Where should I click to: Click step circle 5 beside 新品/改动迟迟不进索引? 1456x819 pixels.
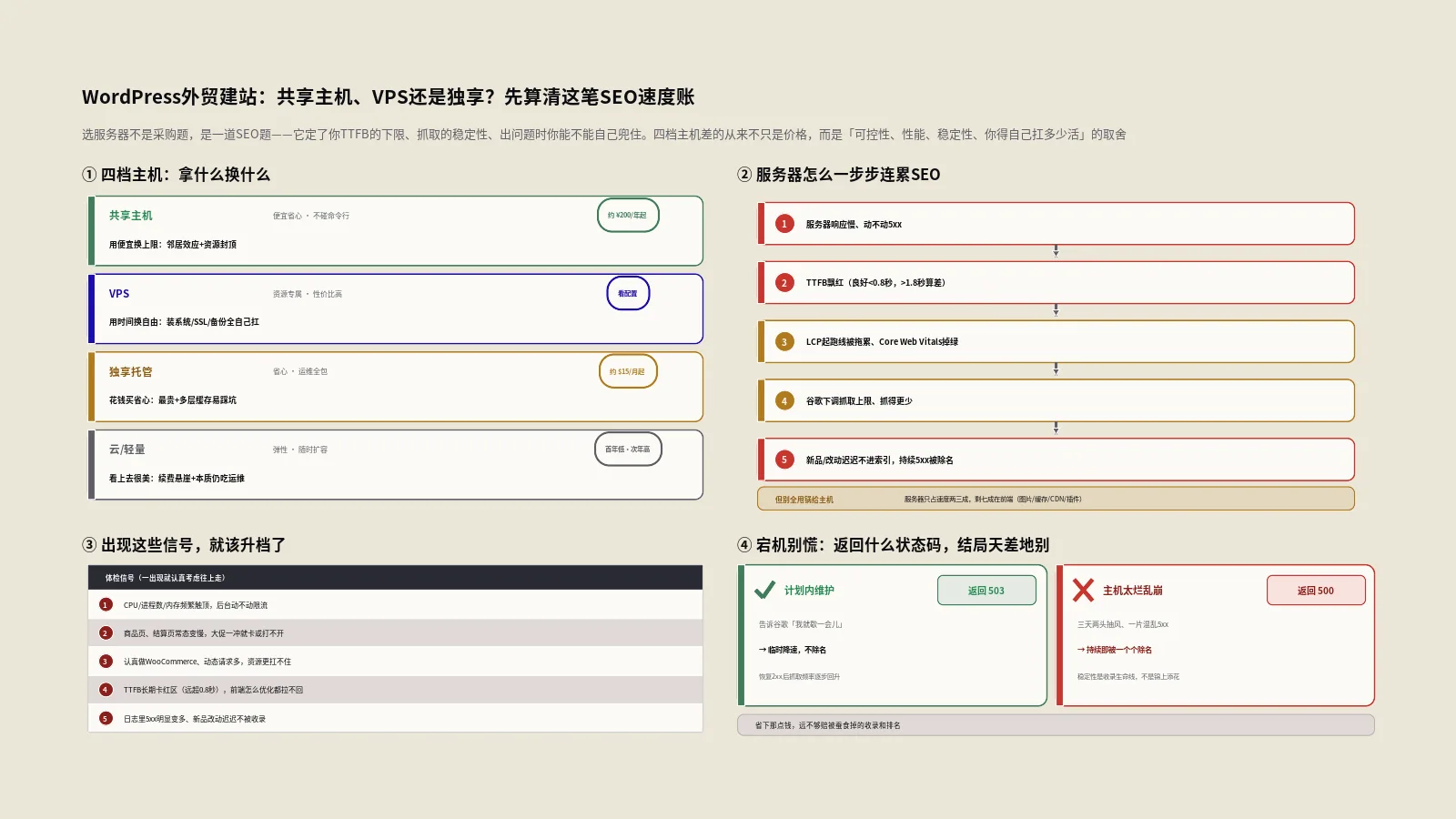pyautogui.click(x=784, y=460)
